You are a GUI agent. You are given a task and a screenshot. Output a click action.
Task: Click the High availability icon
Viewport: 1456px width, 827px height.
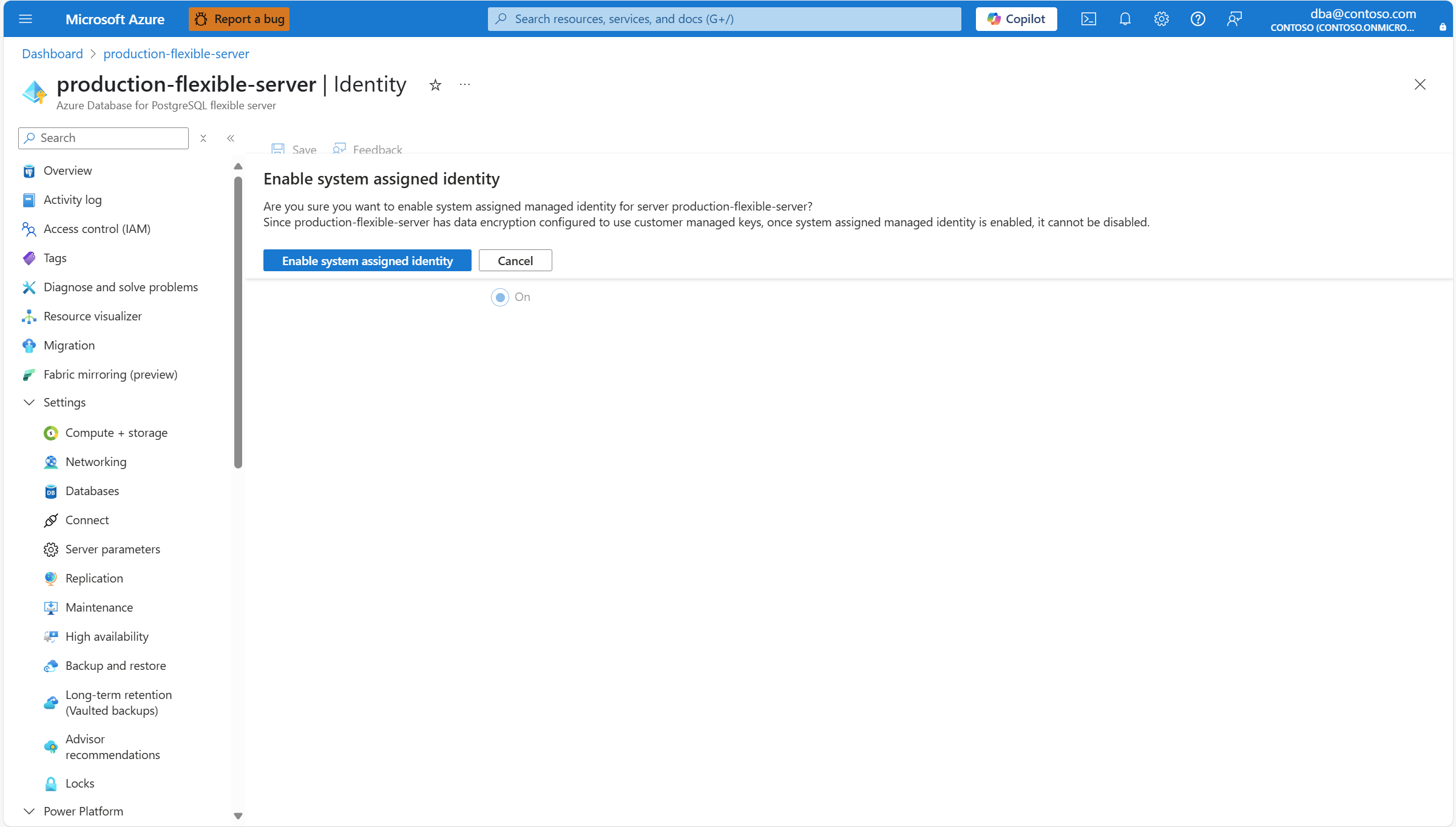[51, 637]
